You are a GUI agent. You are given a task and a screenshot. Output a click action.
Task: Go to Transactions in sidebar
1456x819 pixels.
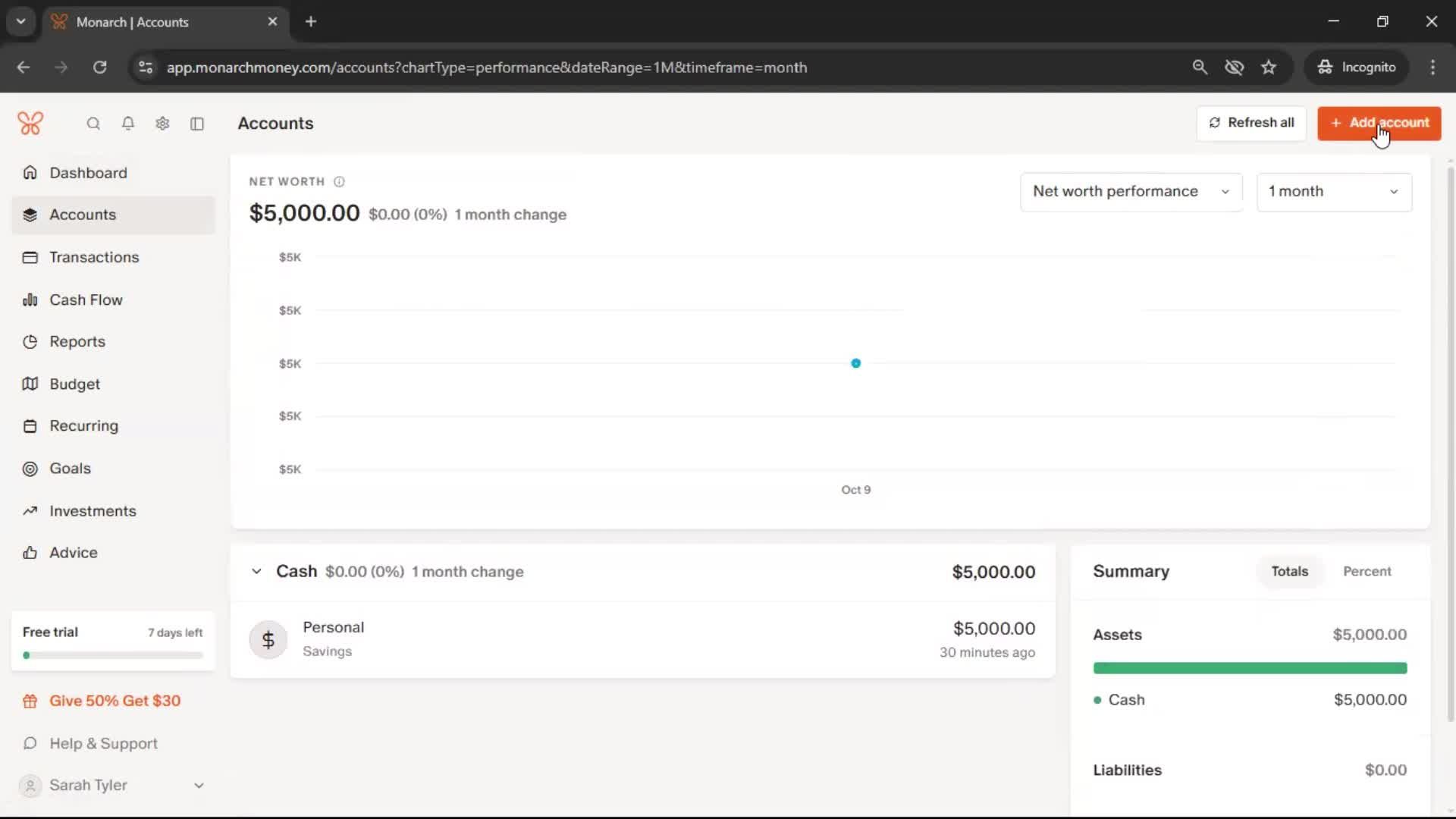[94, 257]
